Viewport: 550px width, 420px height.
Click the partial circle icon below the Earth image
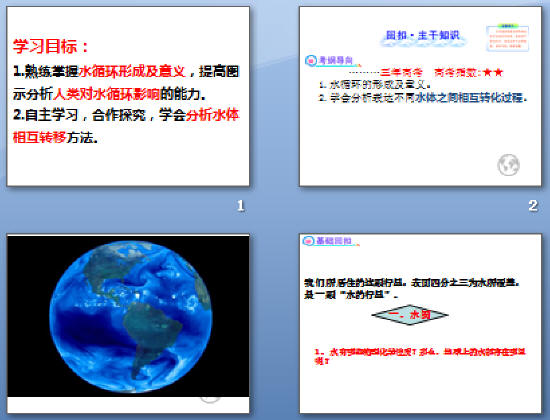click(x=210, y=400)
